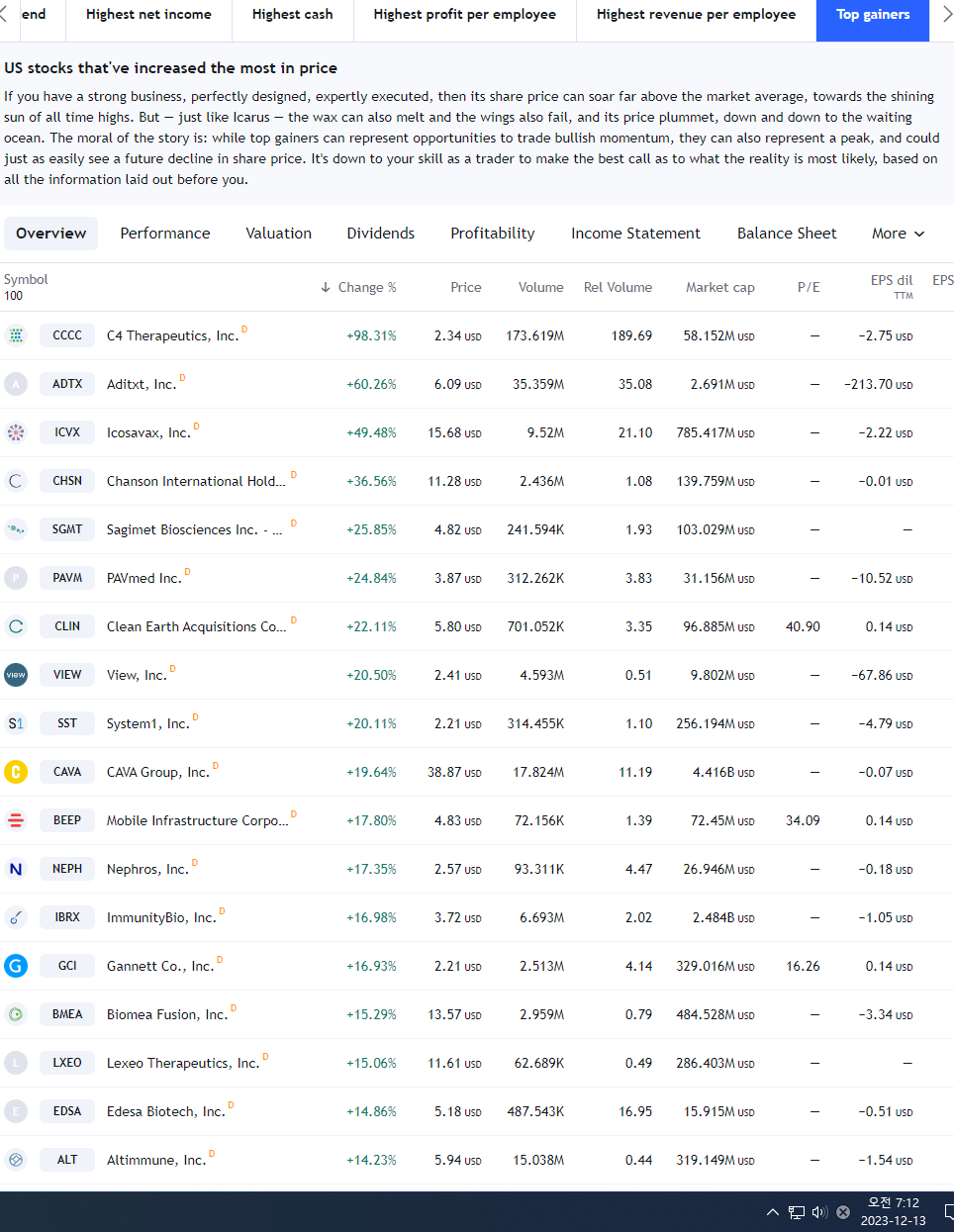954x1232 pixels.
Task: Open the ADTX ticker link
Action: 67,384
